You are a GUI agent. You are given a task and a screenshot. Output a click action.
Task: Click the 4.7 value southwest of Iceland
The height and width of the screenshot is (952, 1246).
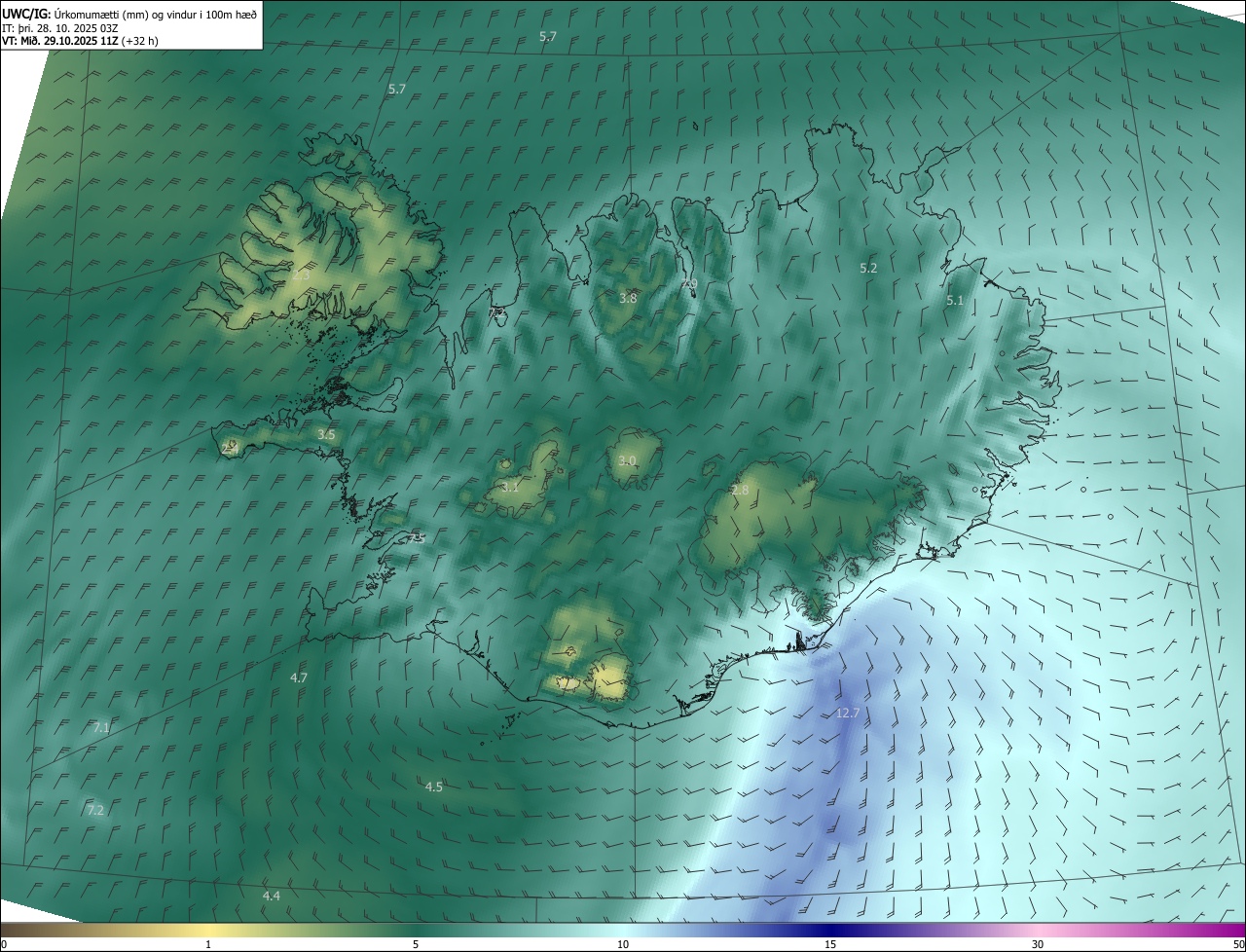(299, 677)
